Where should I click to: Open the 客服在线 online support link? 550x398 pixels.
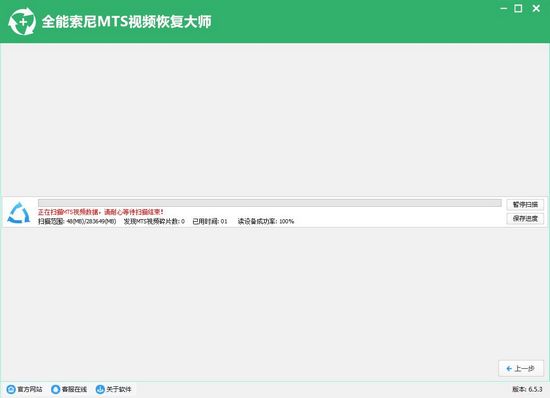pos(69,389)
